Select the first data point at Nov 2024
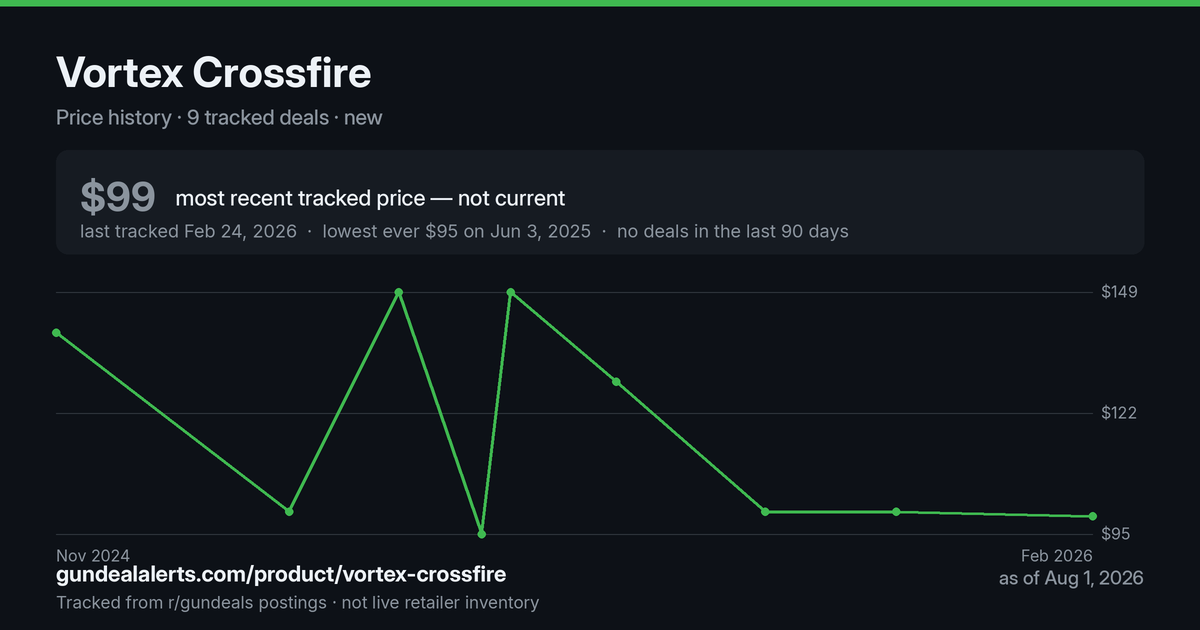The image size is (1200, 630). click(56, 332)
